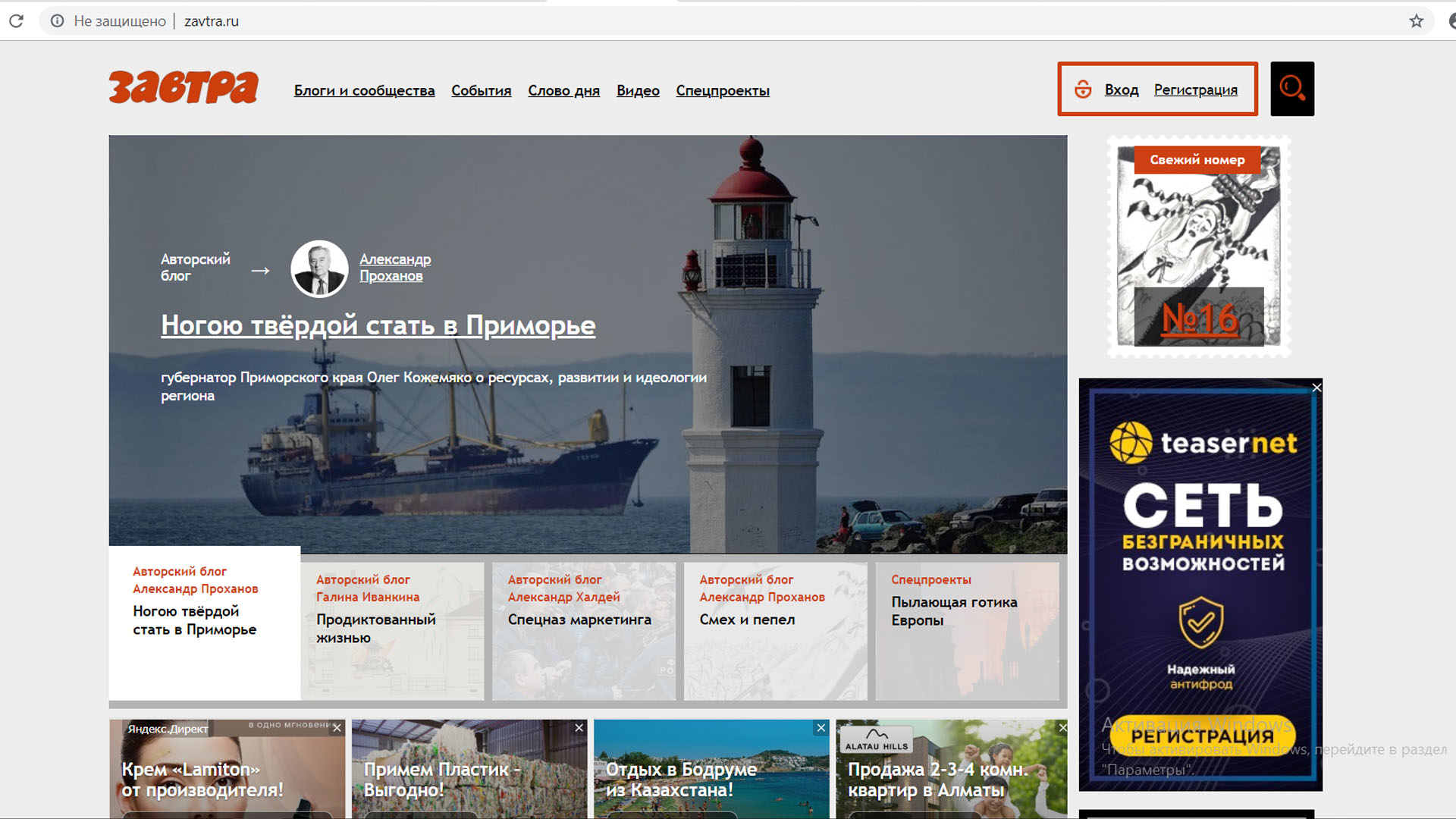
Task: Click the Завтра logo
Action: tap(183, 88)
